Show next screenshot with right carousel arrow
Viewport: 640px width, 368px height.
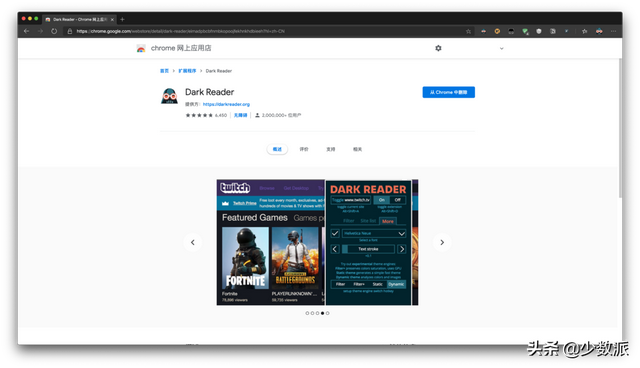click(x=442, y=242)
